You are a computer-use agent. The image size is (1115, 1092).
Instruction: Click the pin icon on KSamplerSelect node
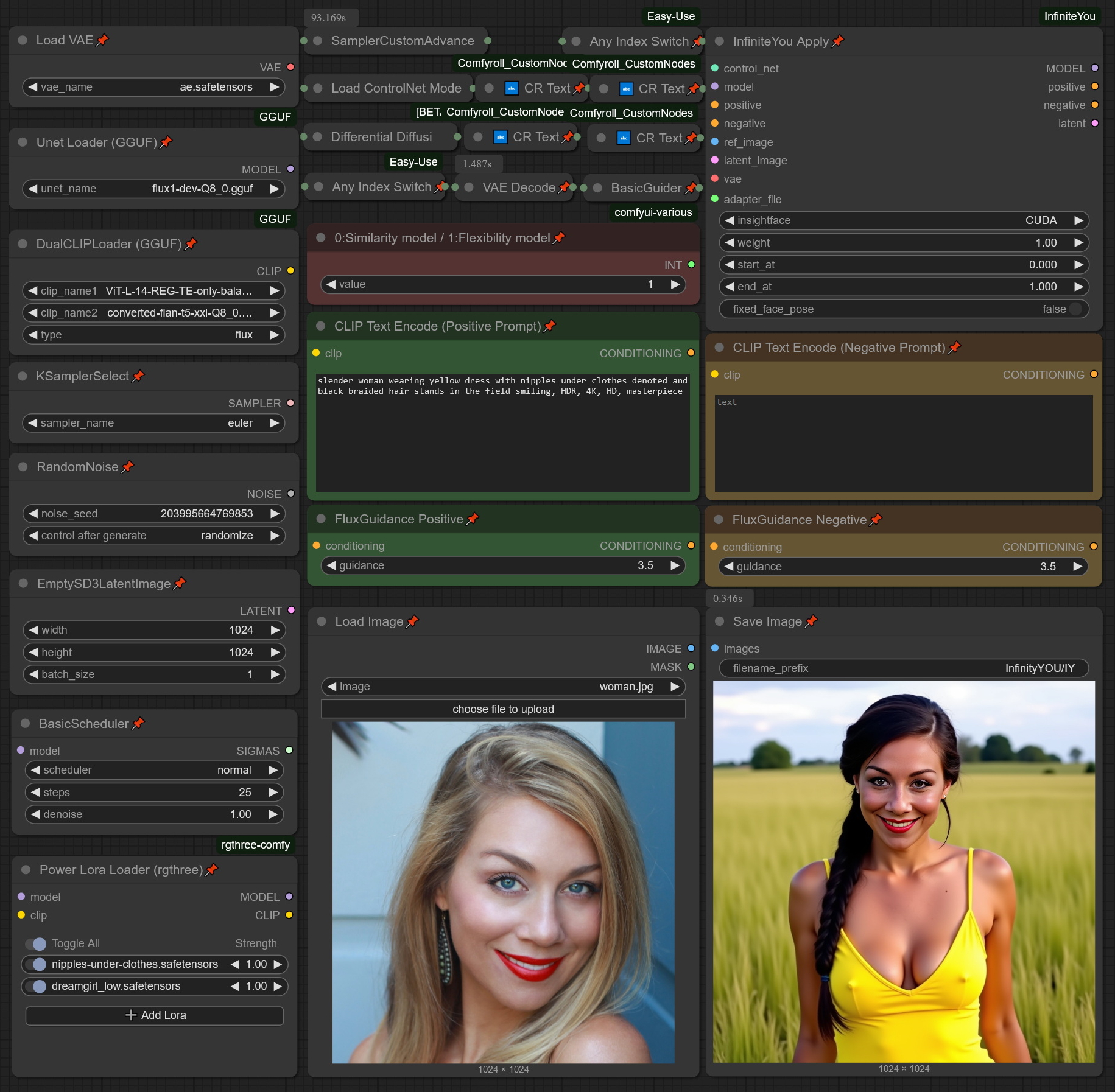click(138, 376)
